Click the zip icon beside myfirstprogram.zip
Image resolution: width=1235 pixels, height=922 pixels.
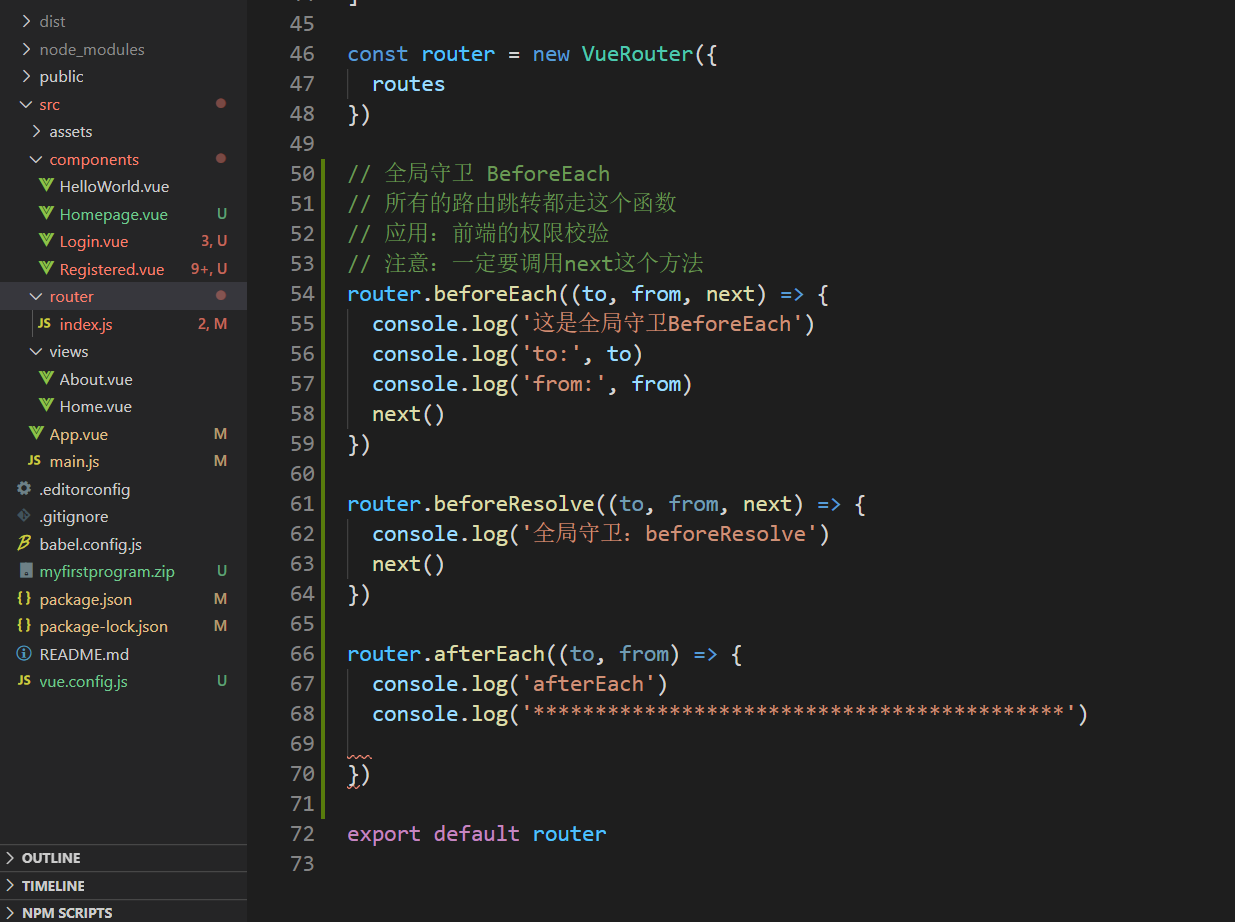[x=25, y=571]
